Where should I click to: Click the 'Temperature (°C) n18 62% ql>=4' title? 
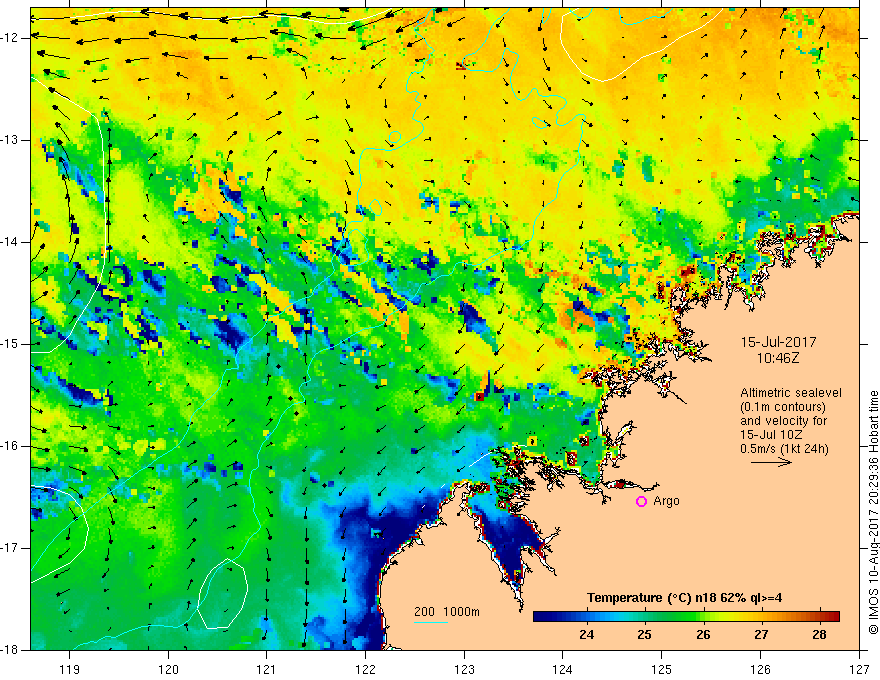pyautogui.click(x=684, y=598)
